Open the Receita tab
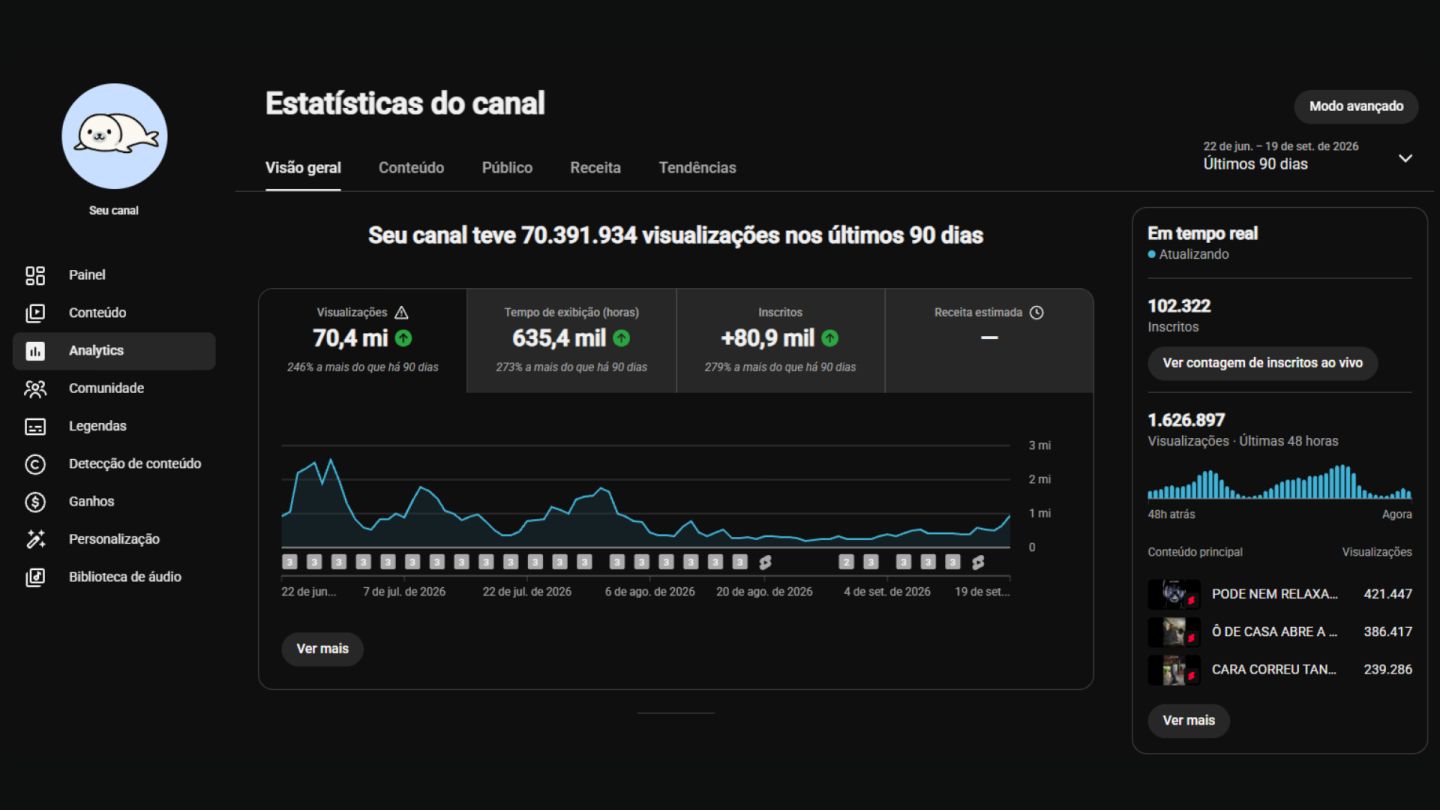This screenshot has height=810, width=1440. tap(595, 168)
